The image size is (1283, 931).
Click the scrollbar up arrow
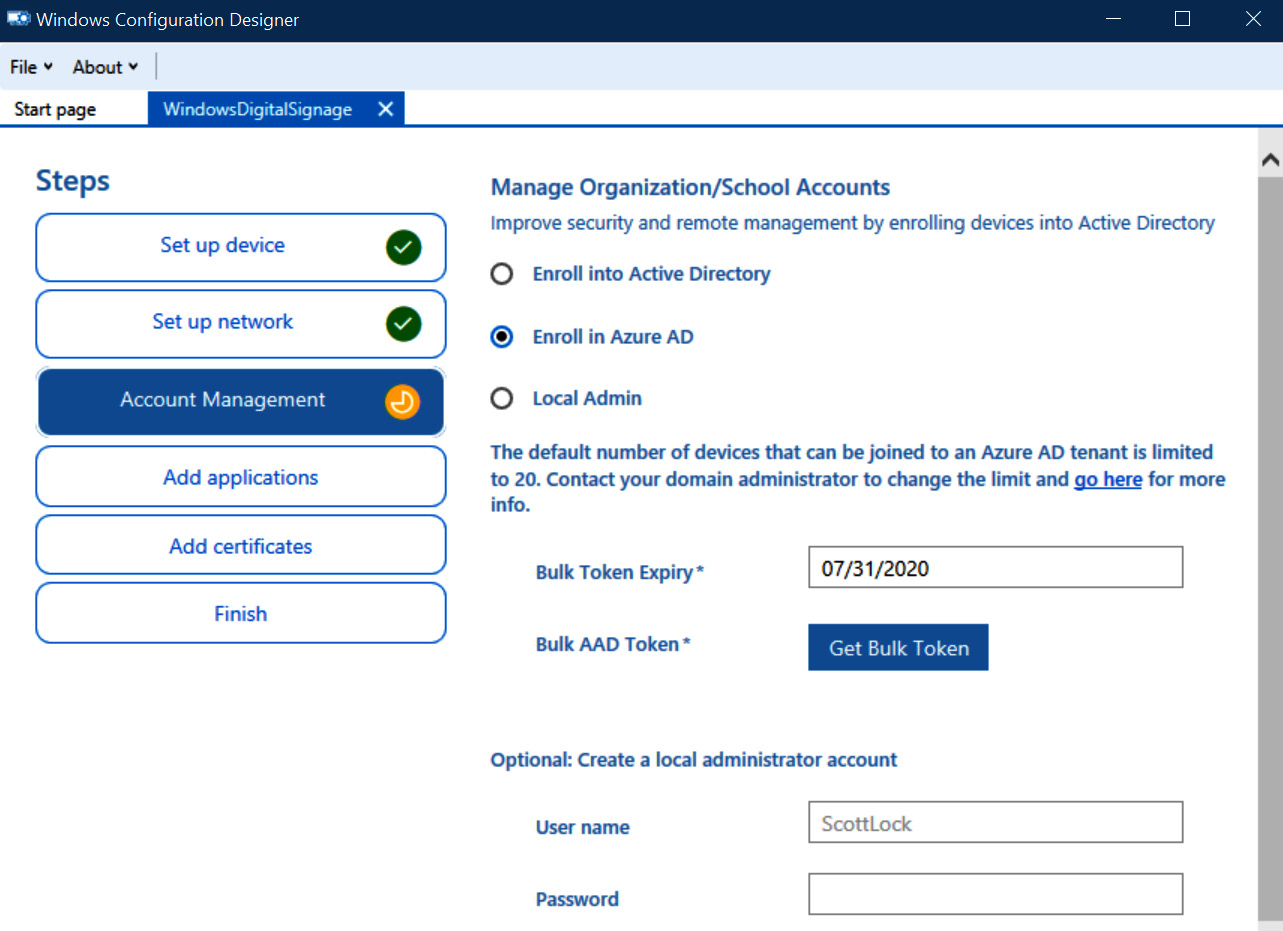pos(1270,158)
